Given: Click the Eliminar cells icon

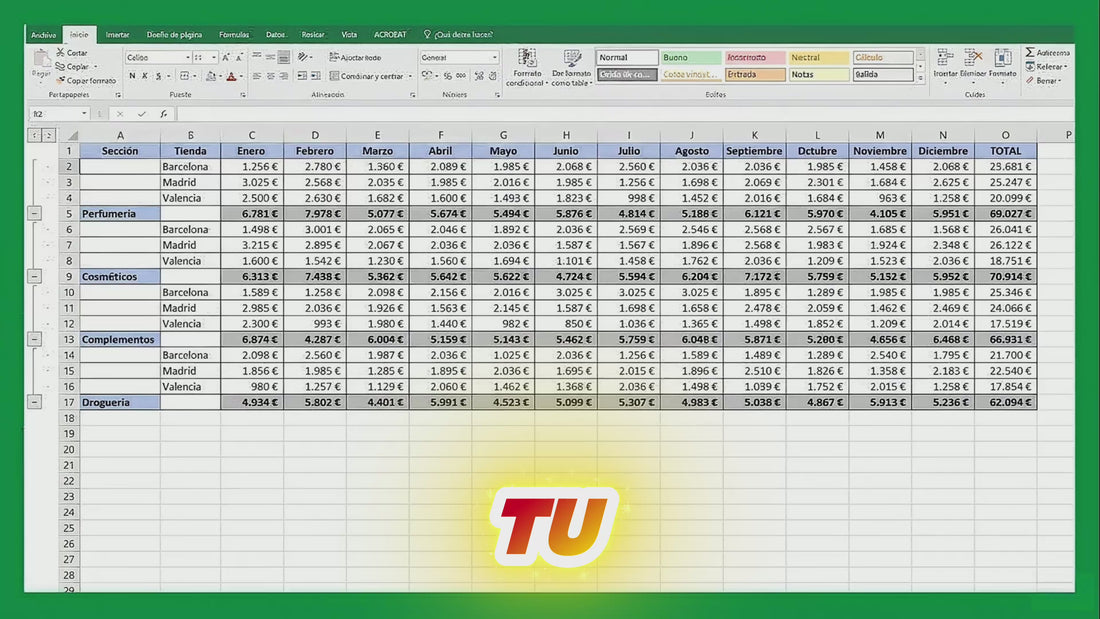Looking at the screenshot, I should coord(973,58).
